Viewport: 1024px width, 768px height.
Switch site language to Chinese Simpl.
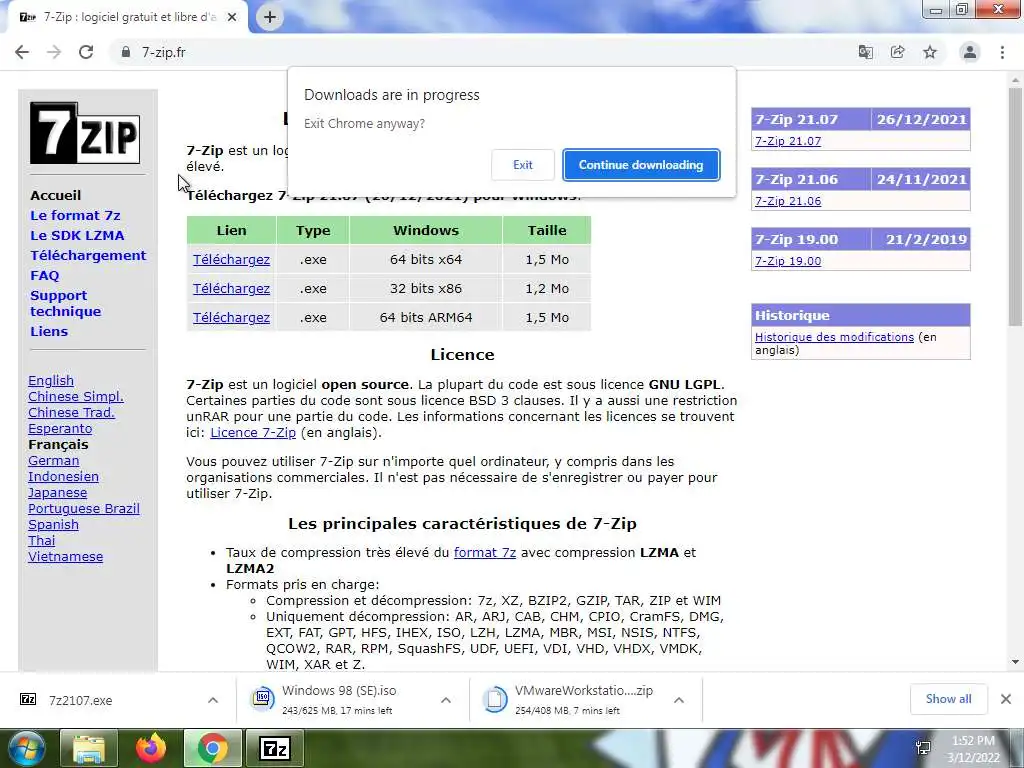coord(76,396)
